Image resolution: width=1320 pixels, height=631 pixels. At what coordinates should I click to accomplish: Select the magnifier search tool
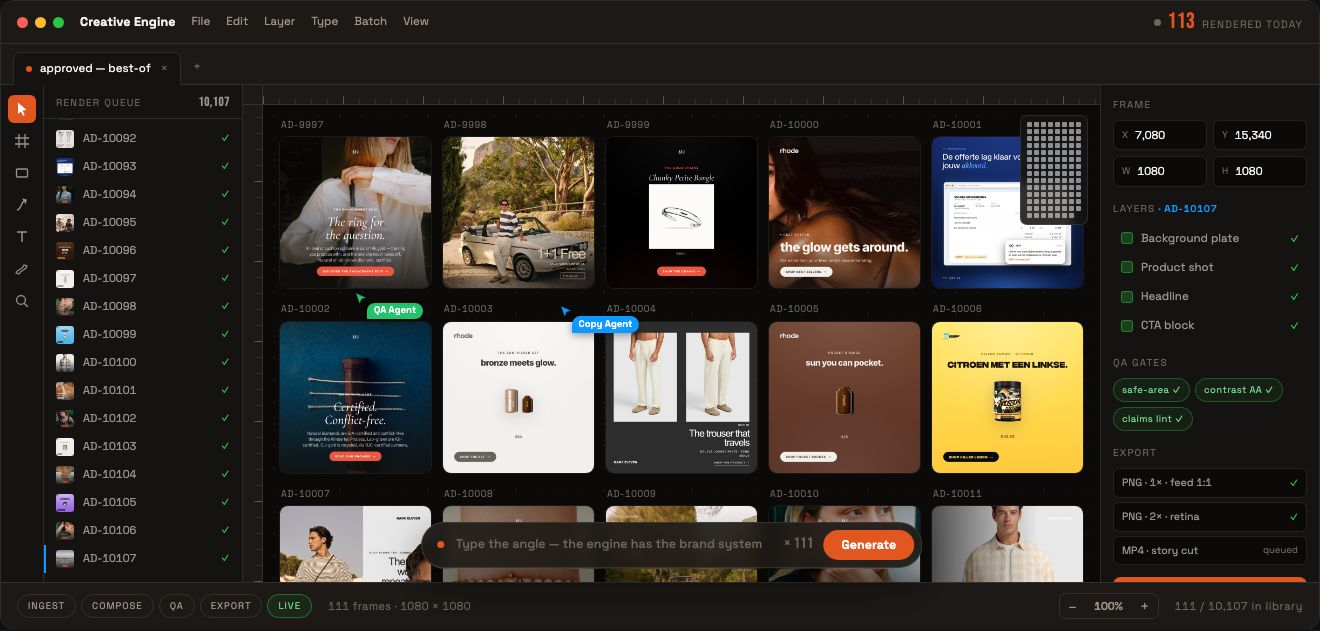[22, 301]
